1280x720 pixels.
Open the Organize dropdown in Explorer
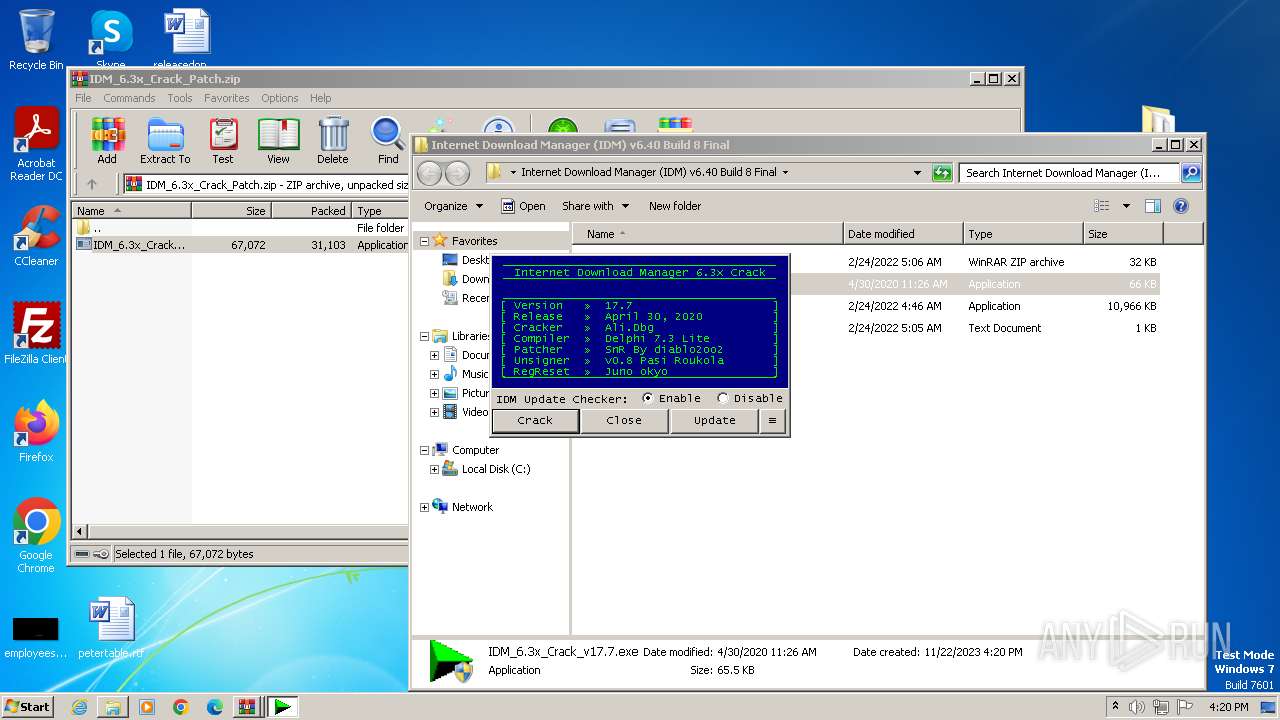454,206
